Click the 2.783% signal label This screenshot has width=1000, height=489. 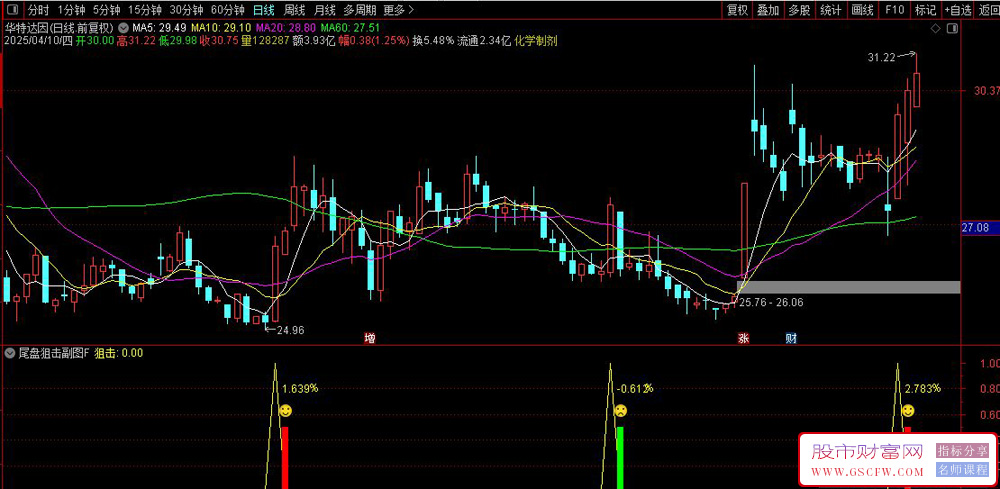[923, 388]
